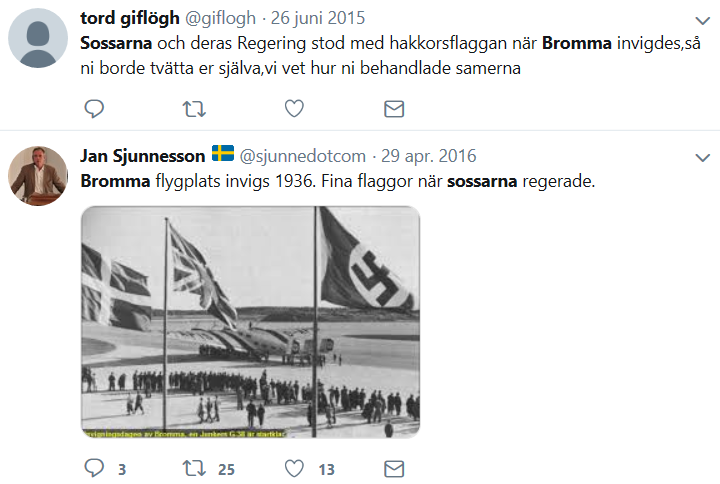Open the 26 juni 2015 tweet timestamp
This screenshot has height=484, width=720.
click(x=318, y=18)
